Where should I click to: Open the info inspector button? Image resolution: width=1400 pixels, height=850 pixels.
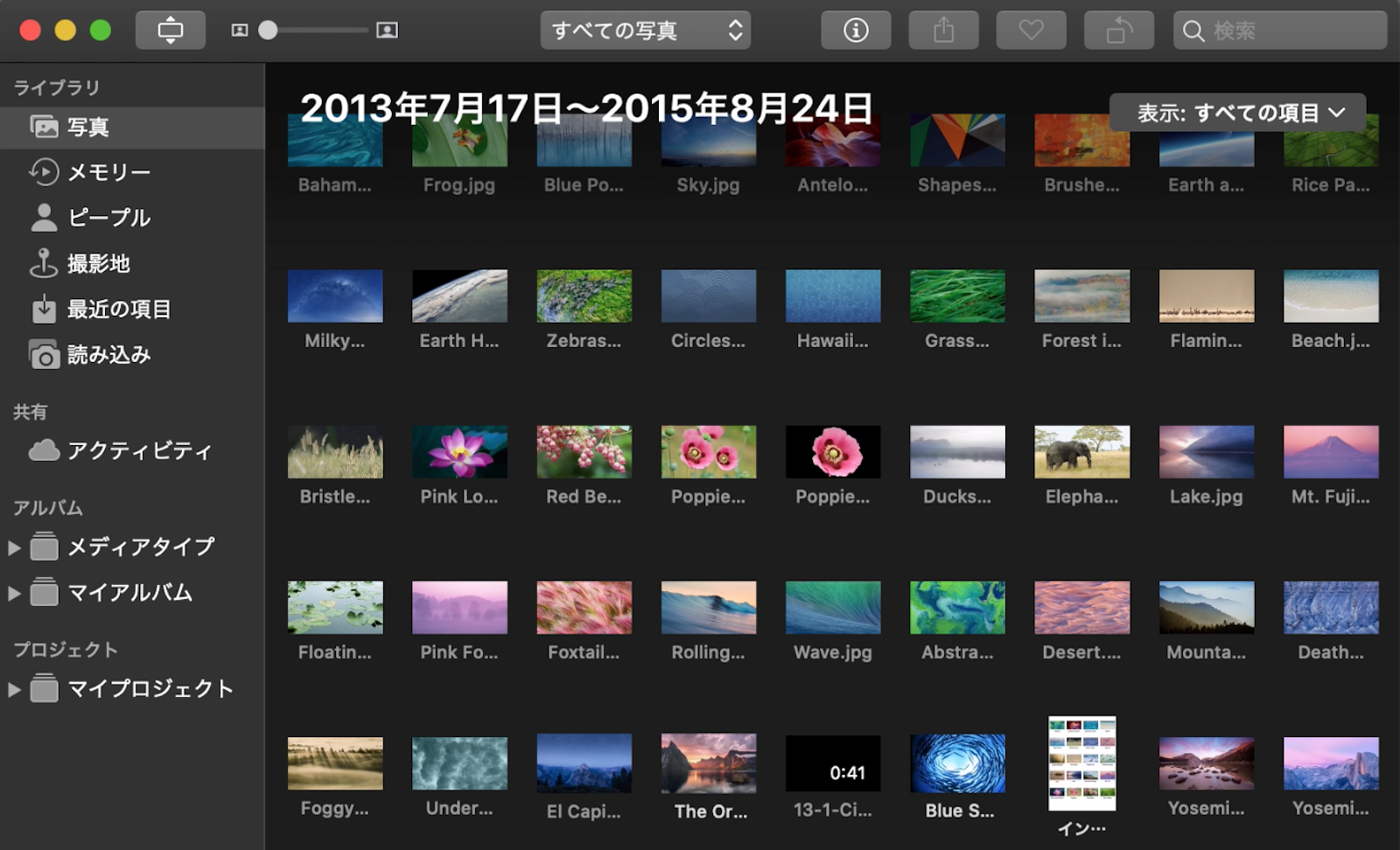pos(856,31)
